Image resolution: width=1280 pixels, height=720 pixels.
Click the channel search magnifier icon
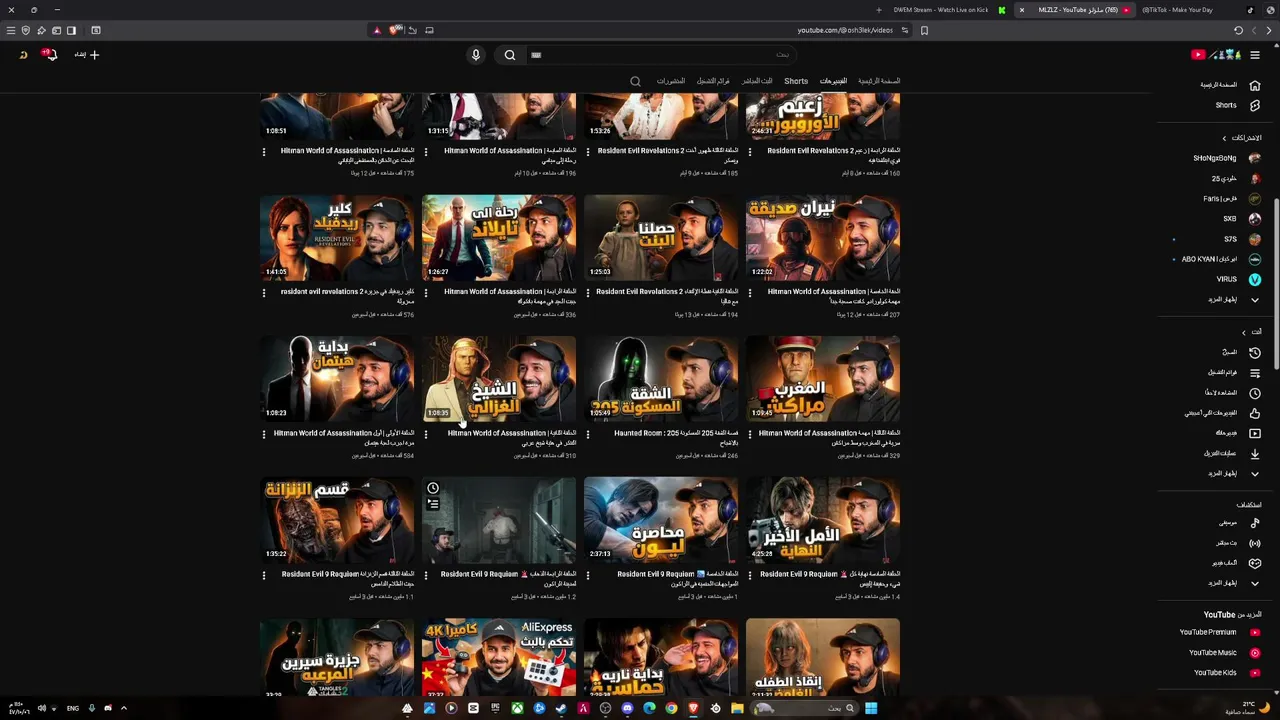tap(635, 81)
